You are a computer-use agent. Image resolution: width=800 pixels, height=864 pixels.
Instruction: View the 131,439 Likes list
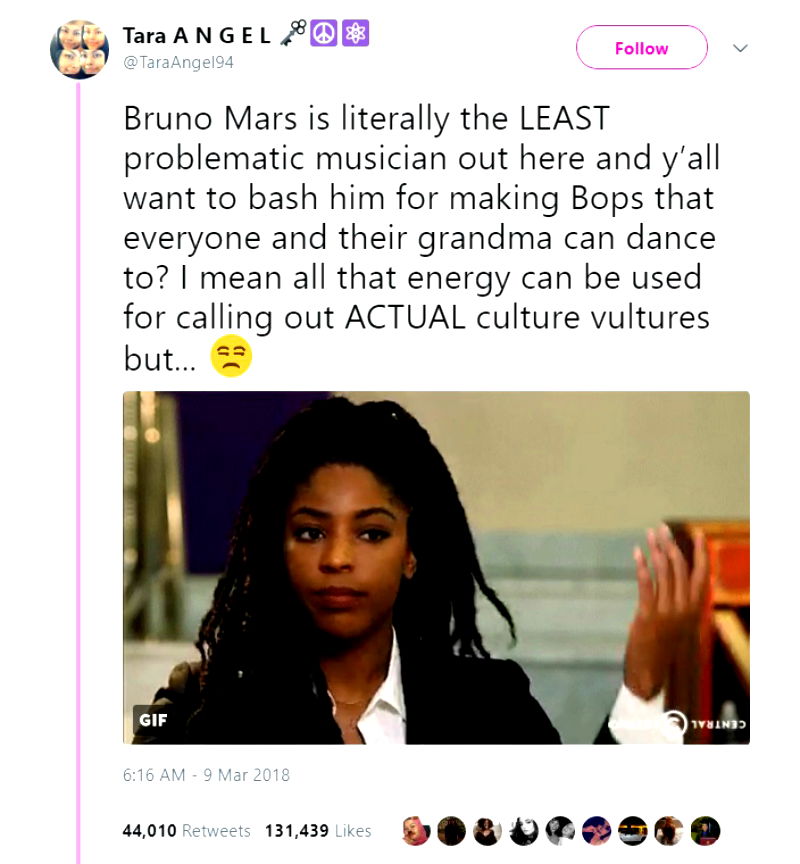(318, 831)
